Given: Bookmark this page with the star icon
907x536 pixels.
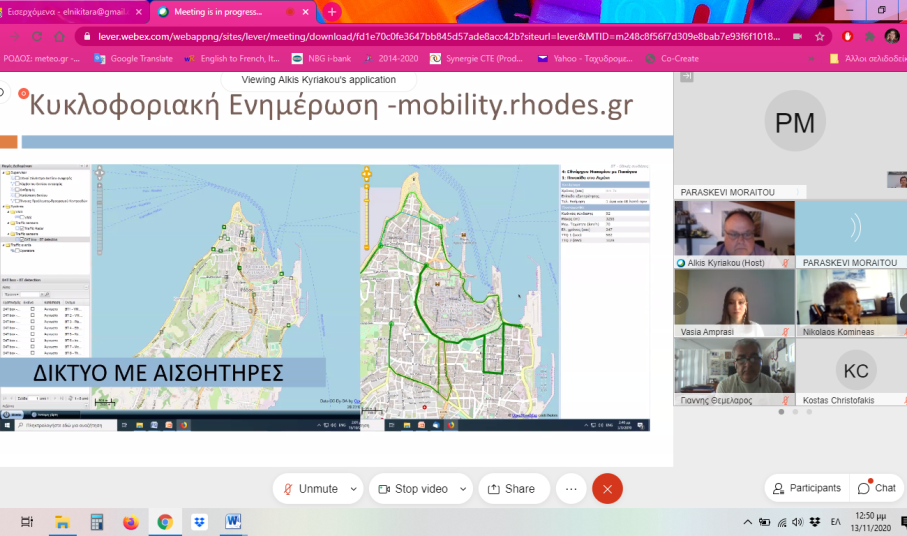Looking at the screenshot, I should click(x=819, y=36).
